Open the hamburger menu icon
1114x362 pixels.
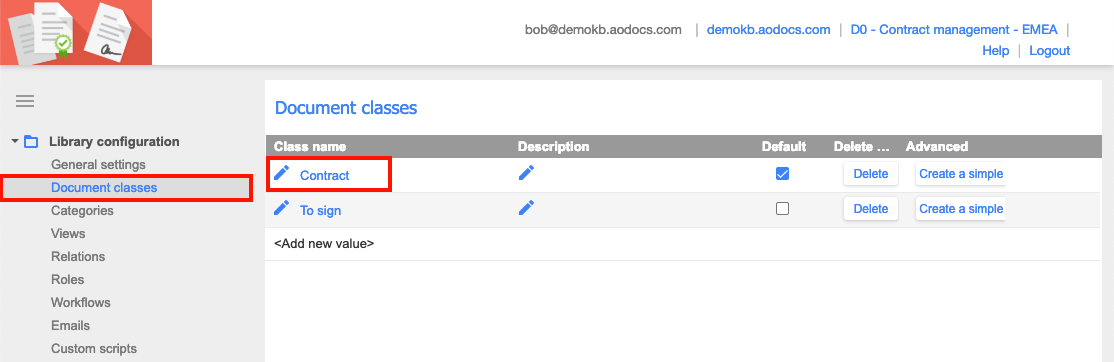click(25, 101)
